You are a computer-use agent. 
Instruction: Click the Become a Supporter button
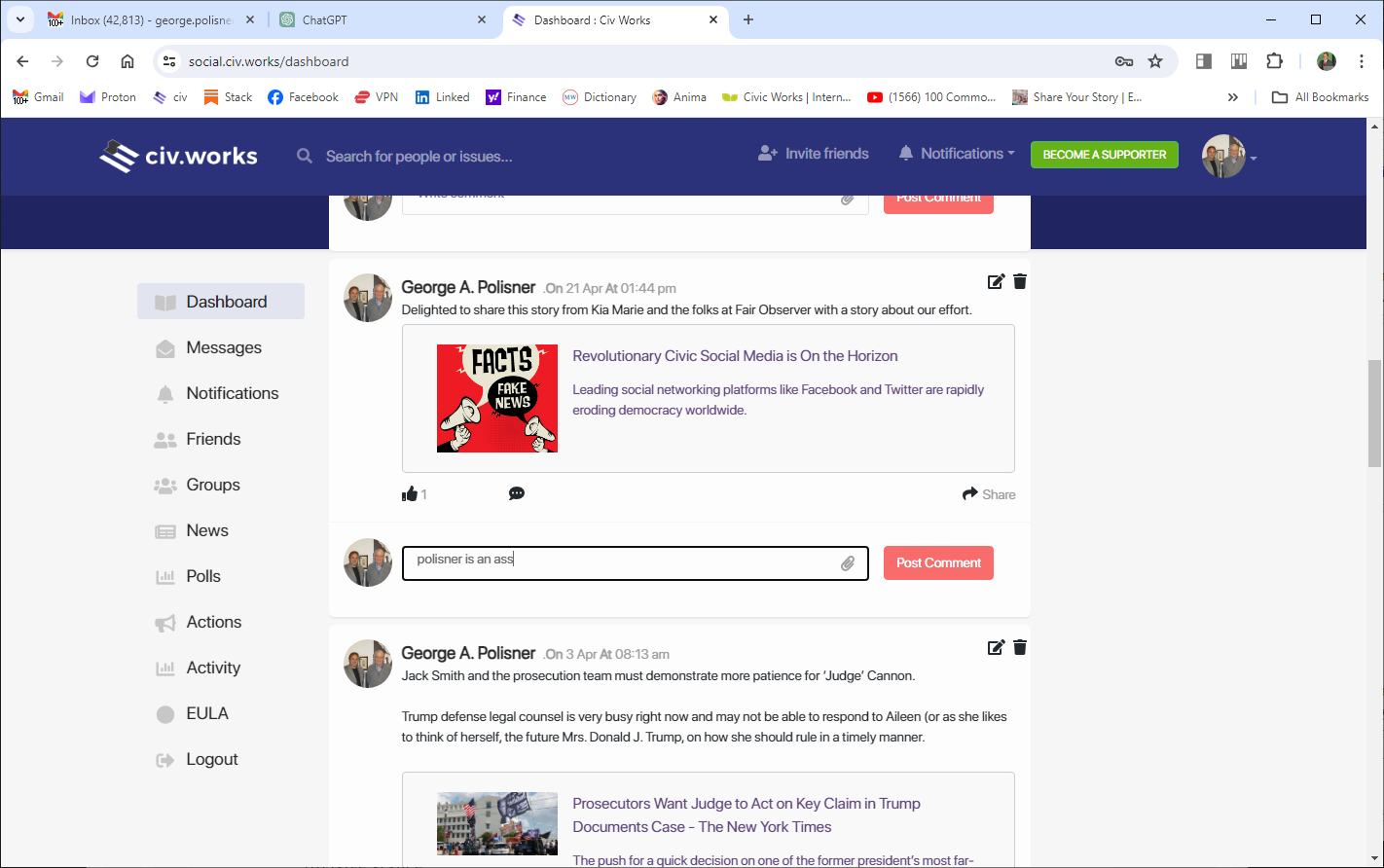[x=1104, y=155]
